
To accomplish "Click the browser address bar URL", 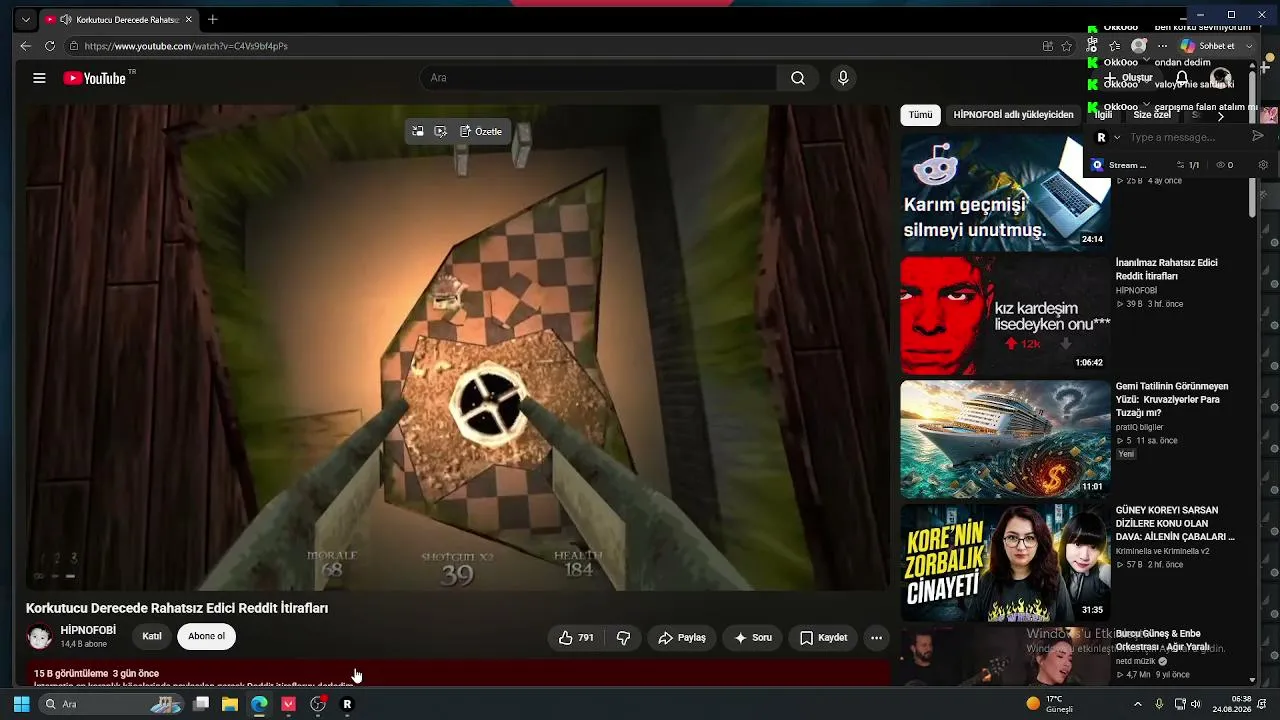I will (186, 46).
